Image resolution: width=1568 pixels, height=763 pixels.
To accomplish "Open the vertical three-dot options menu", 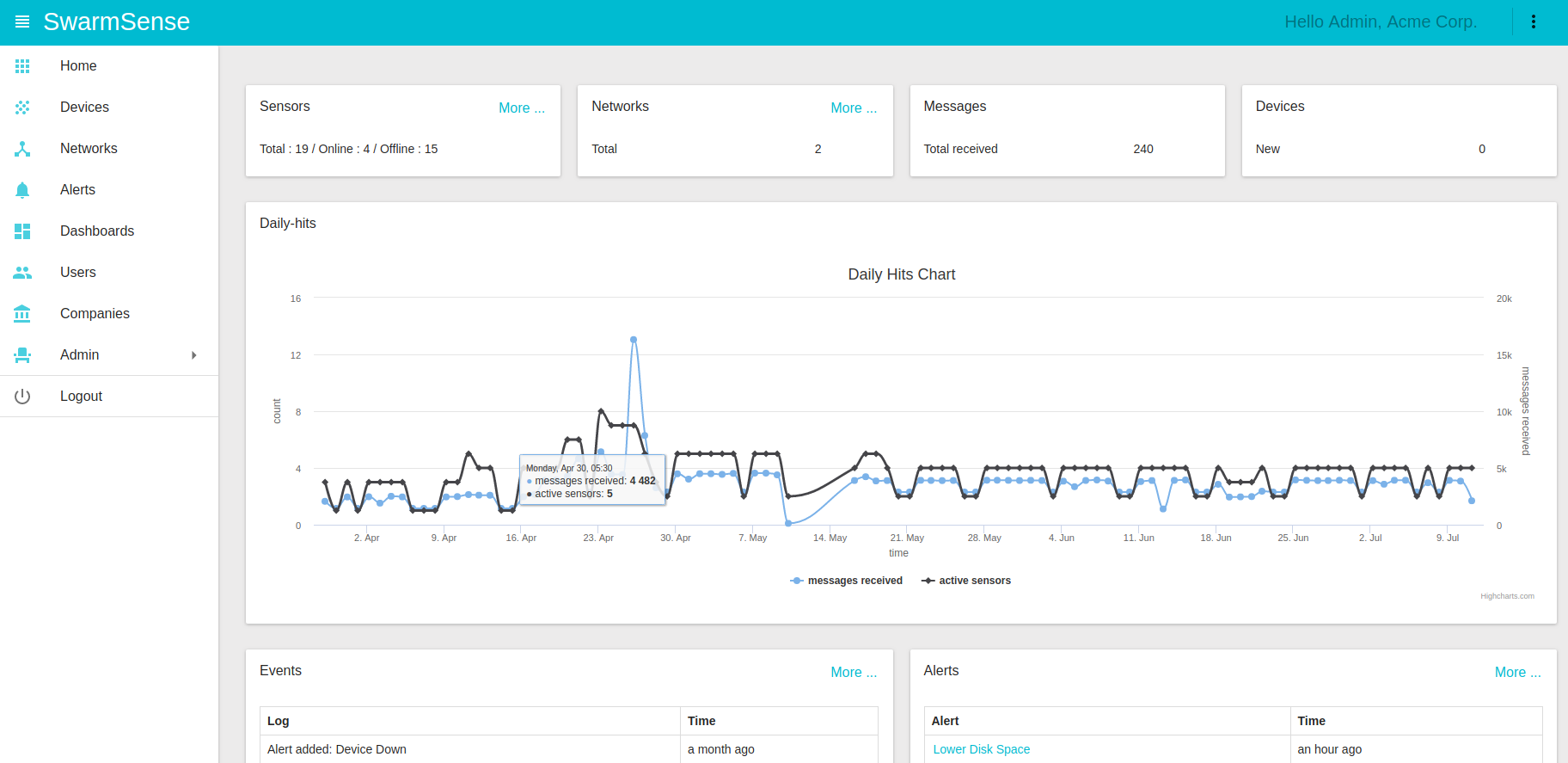I will [x=1534, y=22].
